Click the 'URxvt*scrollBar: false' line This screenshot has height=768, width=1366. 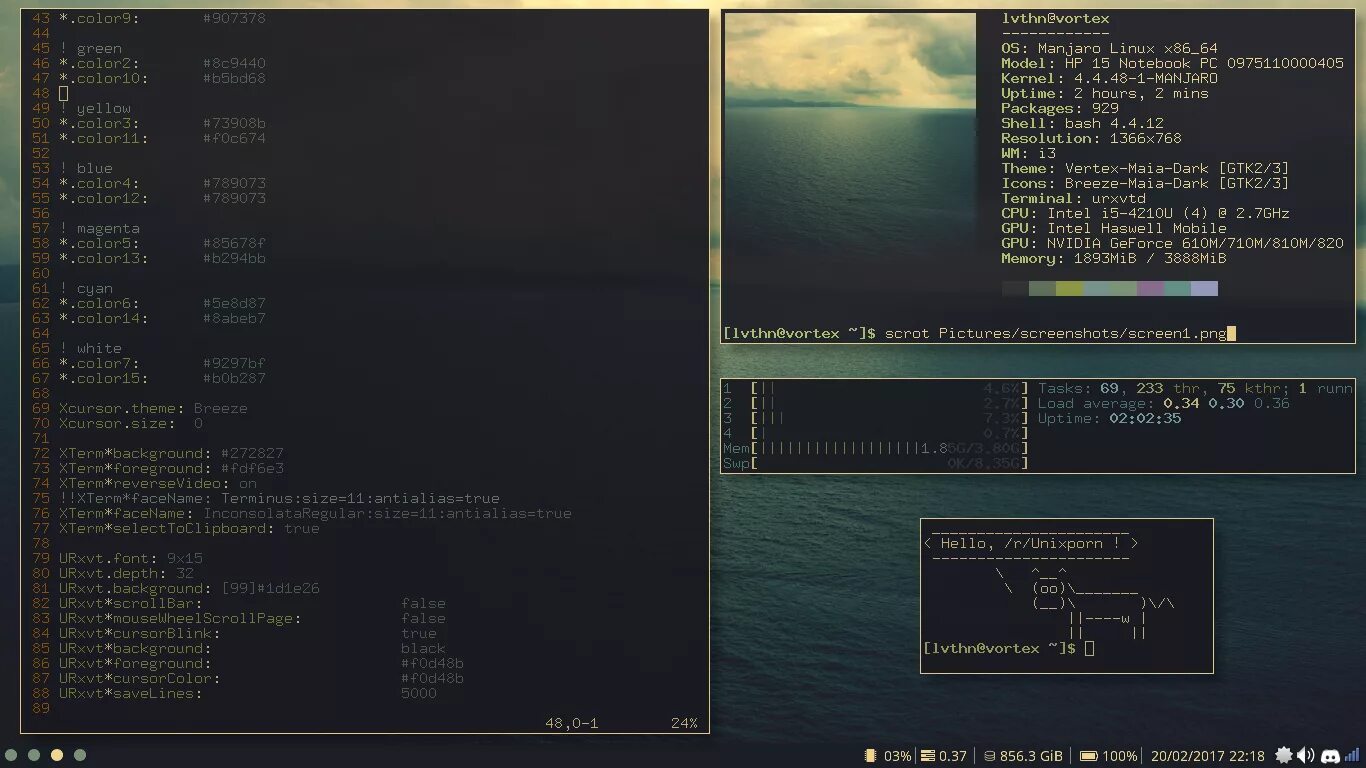click(x=252, y=603)
